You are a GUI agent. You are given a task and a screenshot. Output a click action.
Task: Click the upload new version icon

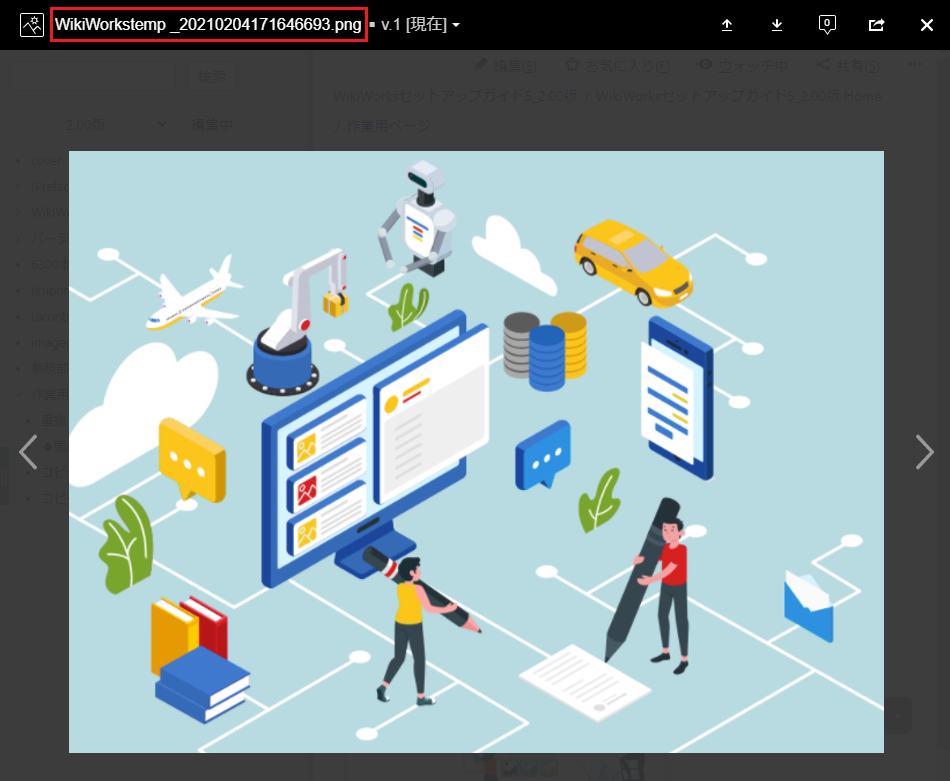(x=727, y=25)
